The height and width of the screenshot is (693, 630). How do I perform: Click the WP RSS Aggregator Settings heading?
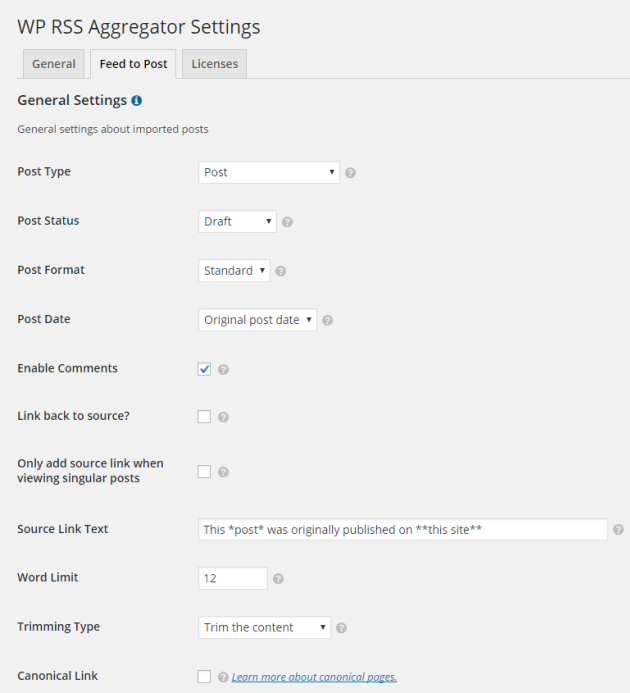(139, 27)
